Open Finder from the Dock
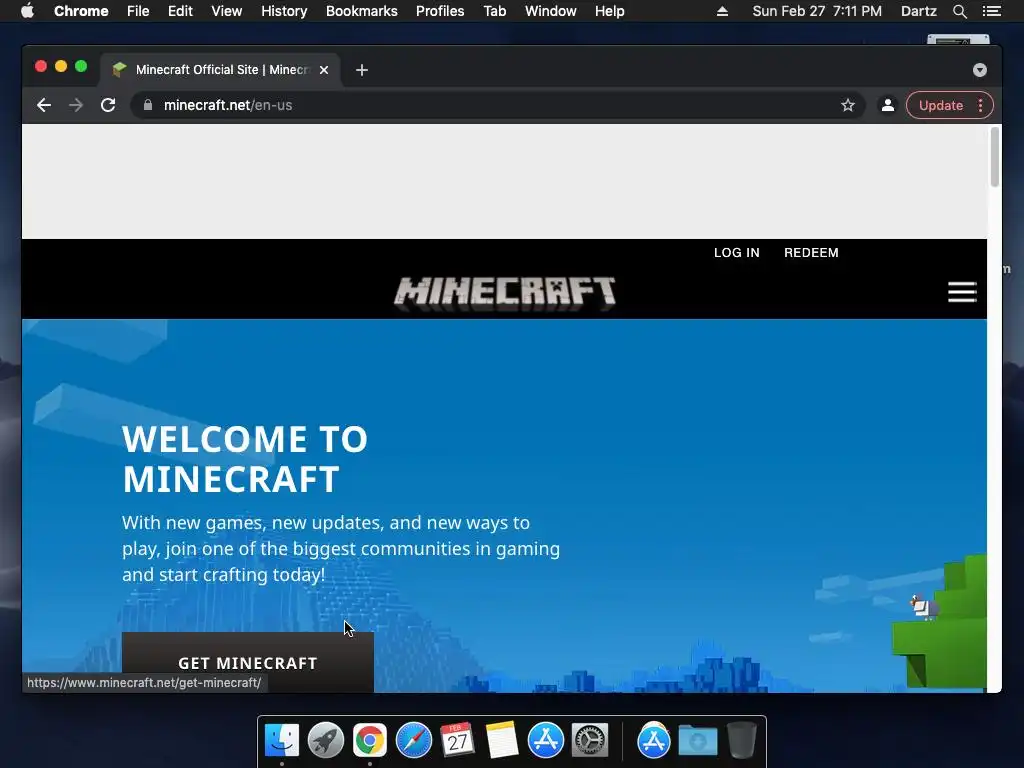The height and width of the screenshot is (768, 1024). point(281,740)
